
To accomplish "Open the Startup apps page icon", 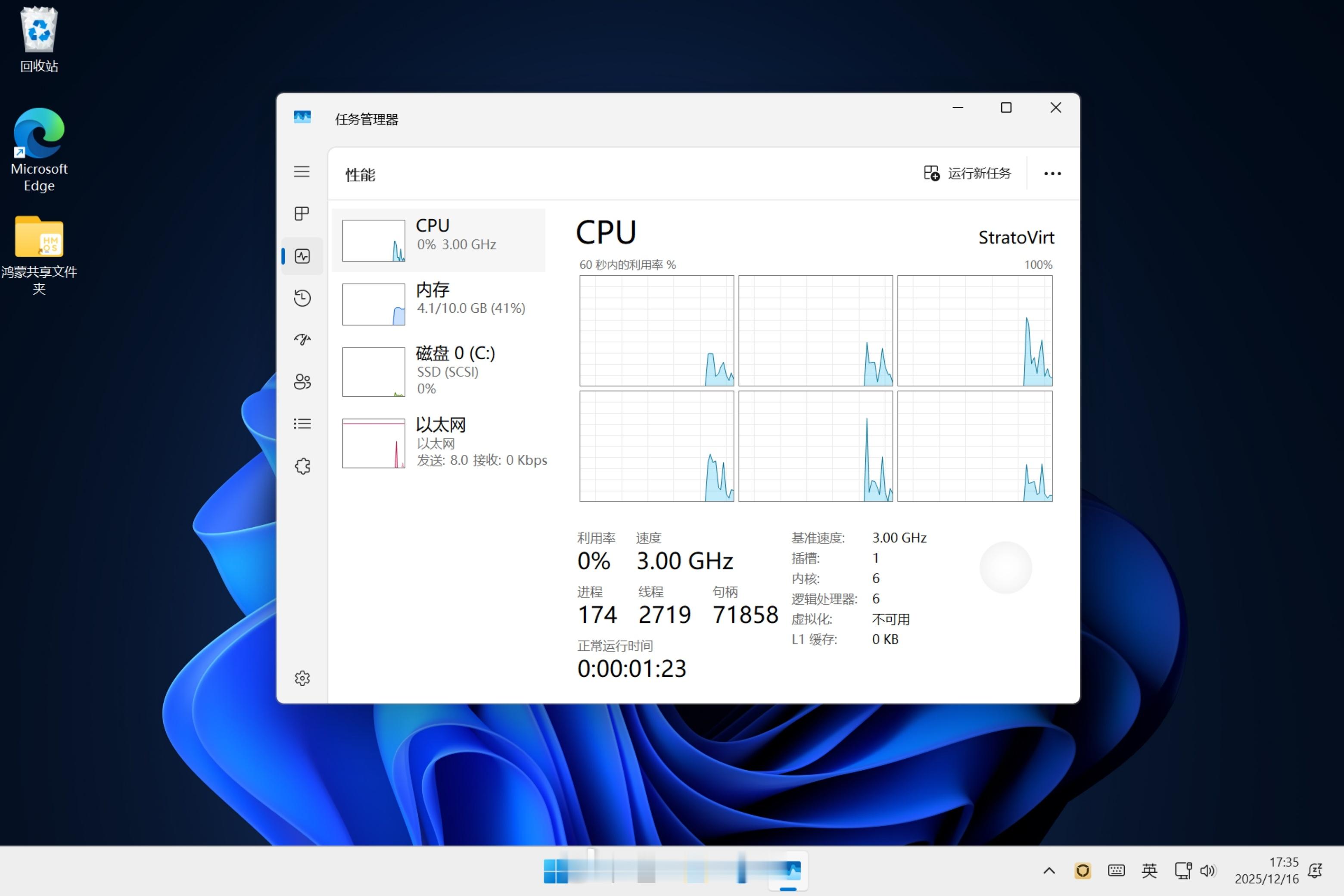I will [x=302, y=339].
